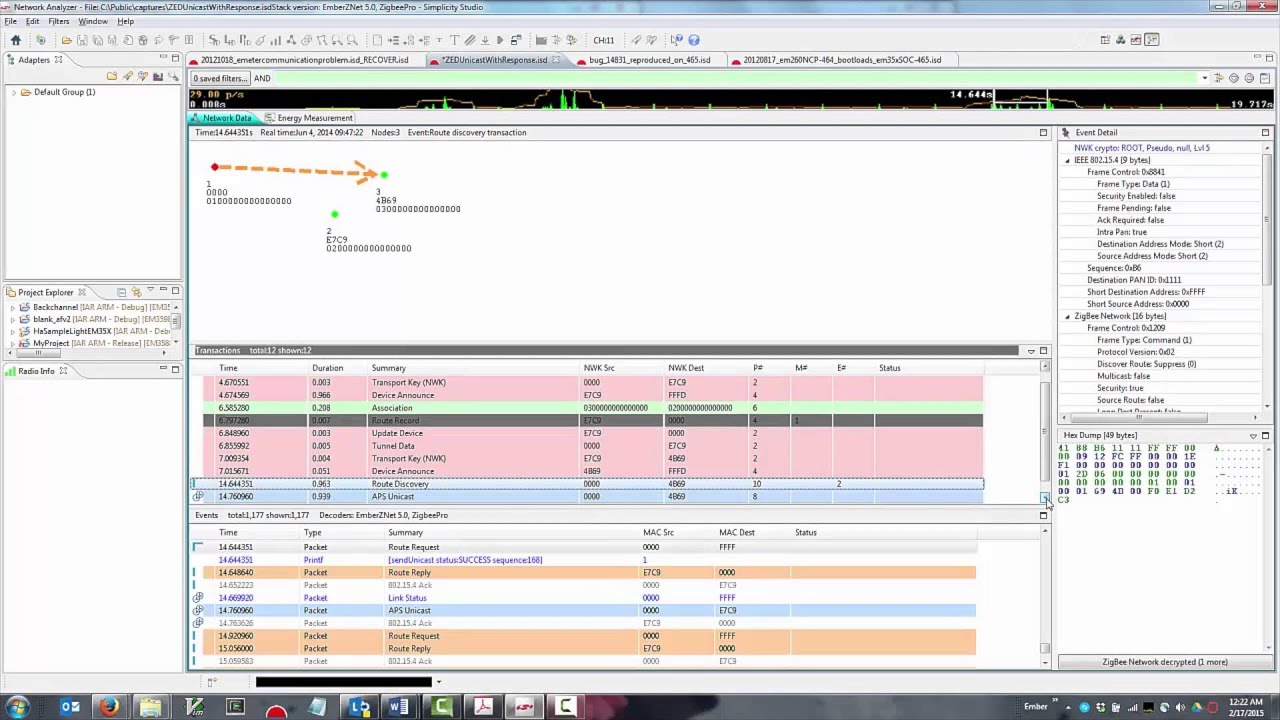
Task: Select node E7C9 in the network diagram
Action: click(335, 214)
